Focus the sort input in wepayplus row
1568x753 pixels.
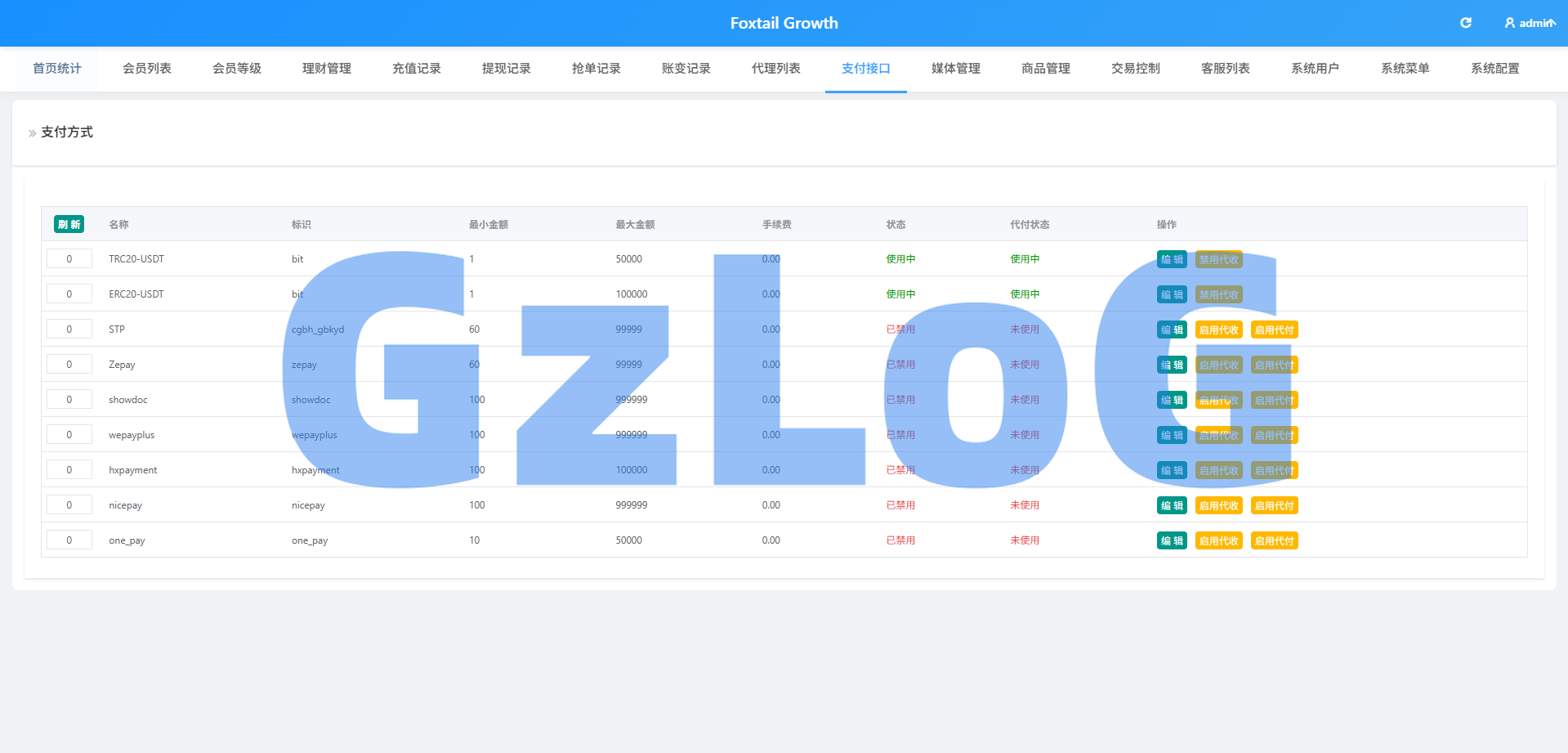(69, 435)
